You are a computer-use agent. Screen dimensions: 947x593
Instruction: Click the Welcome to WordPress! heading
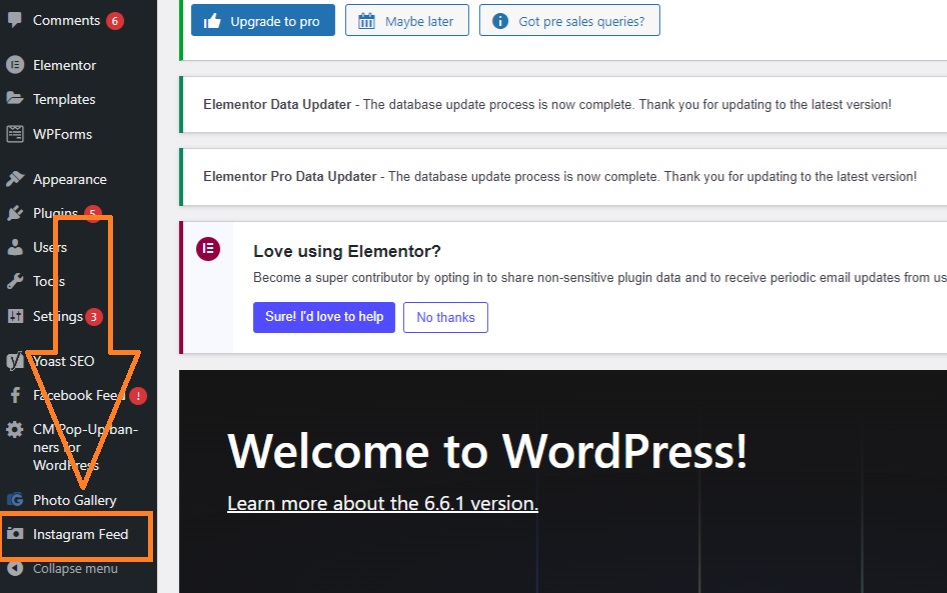coord(487,450)
